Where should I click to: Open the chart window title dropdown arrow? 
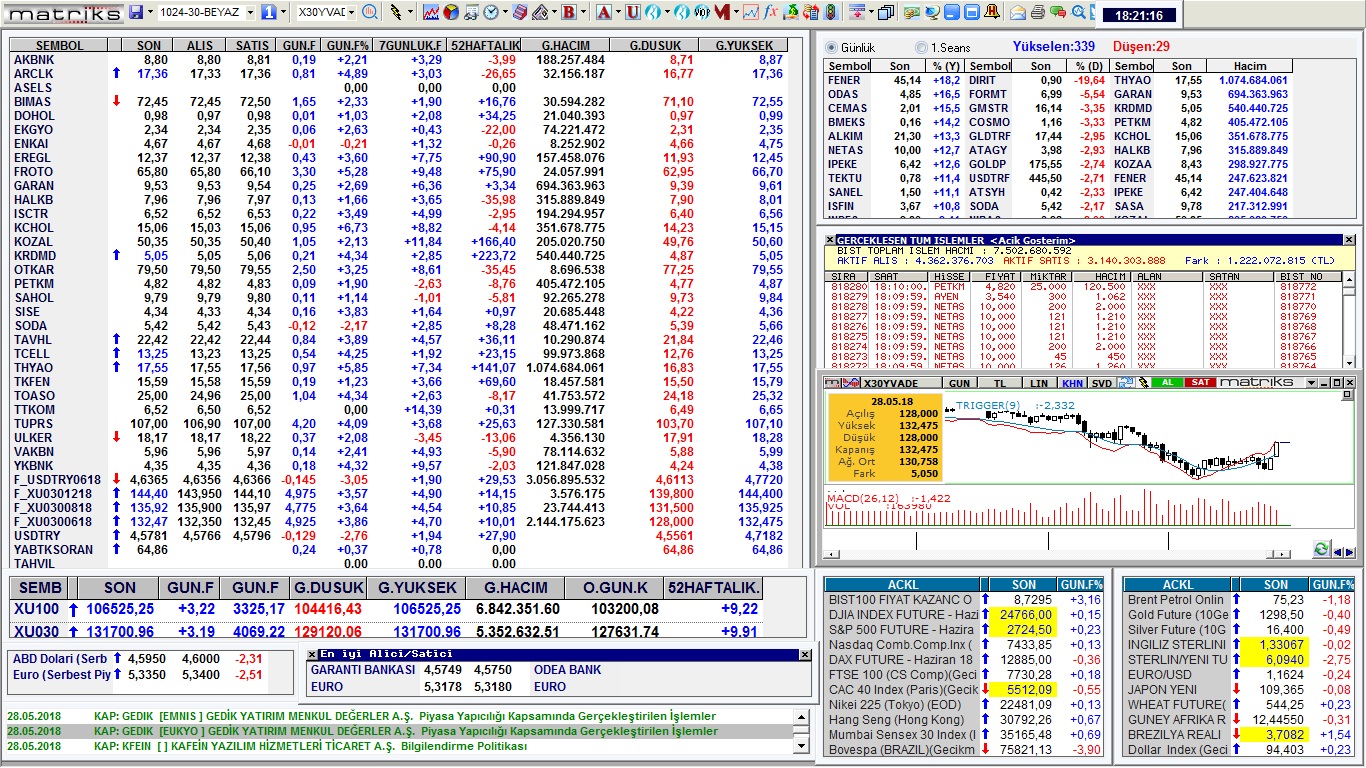[1311, 383]
